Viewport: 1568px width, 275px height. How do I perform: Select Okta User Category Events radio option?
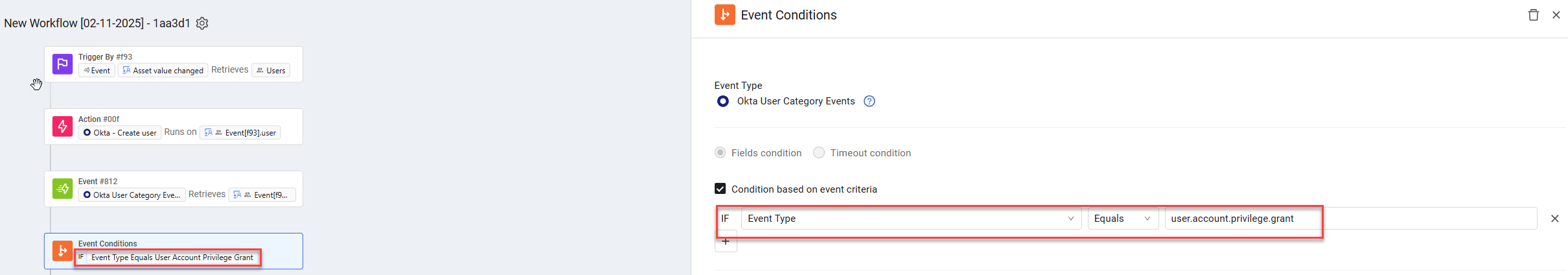(x=723, y=101)
